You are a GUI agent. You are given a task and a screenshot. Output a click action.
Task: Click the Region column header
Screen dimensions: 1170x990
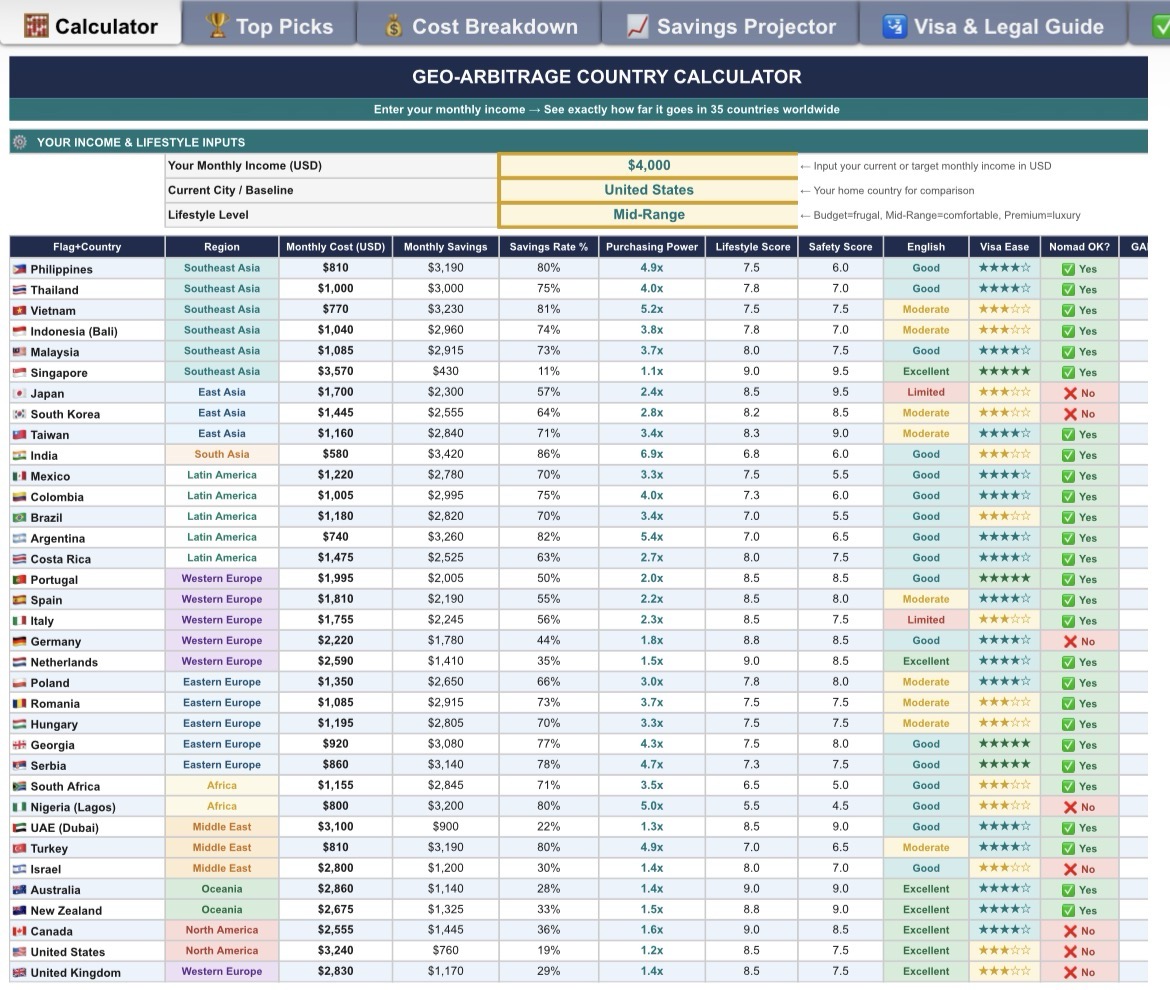tap(222, 246)
